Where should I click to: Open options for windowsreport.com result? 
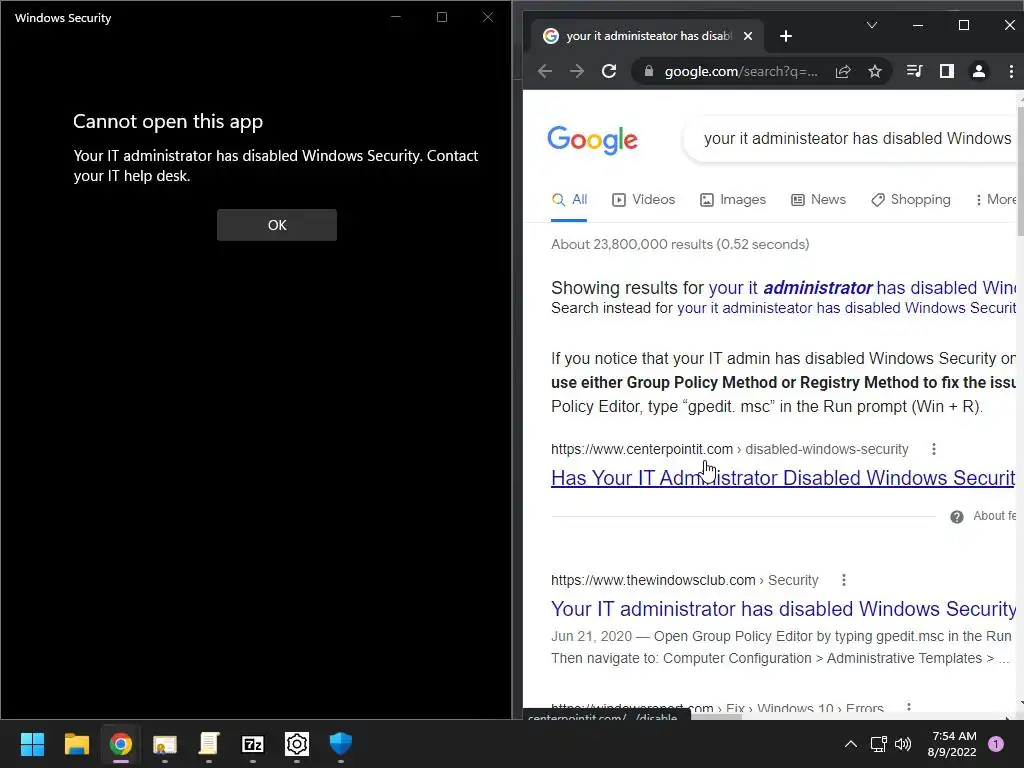[x=908, y=707]
